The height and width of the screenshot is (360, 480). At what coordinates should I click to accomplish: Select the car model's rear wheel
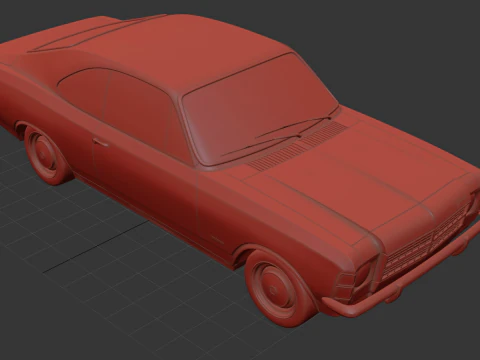(48, 156)
